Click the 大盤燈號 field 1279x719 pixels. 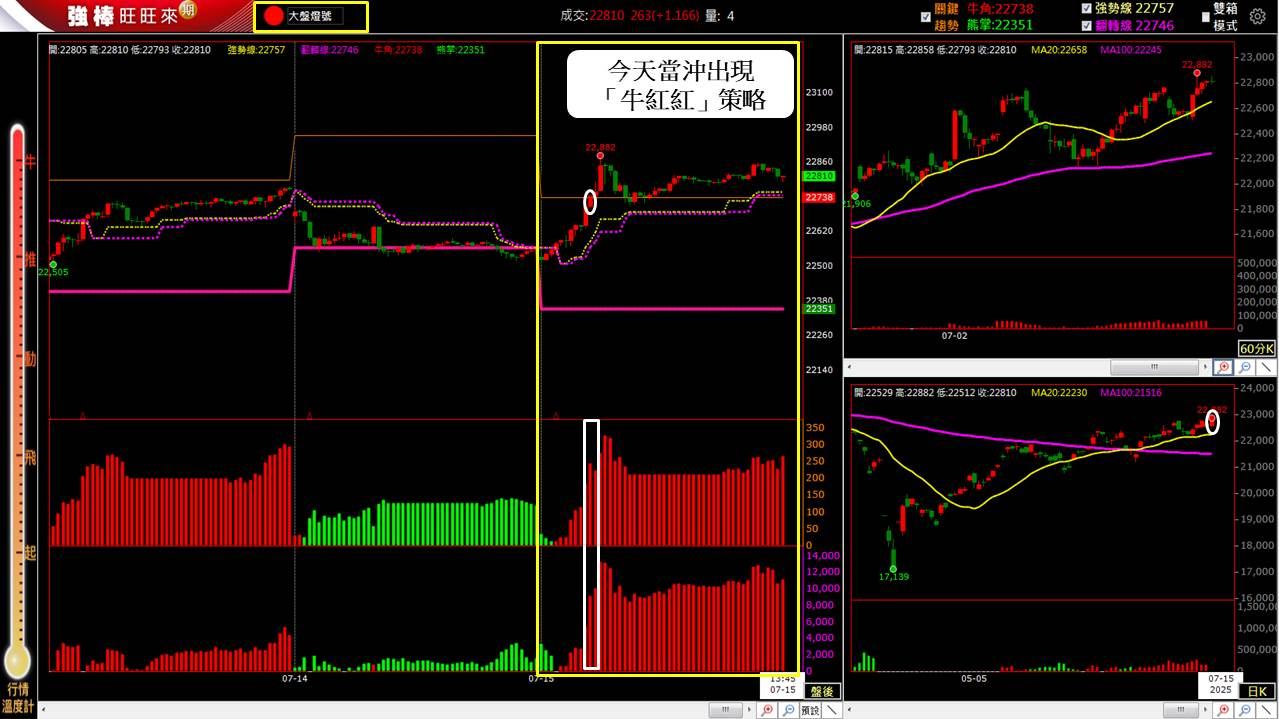[313, 16]
